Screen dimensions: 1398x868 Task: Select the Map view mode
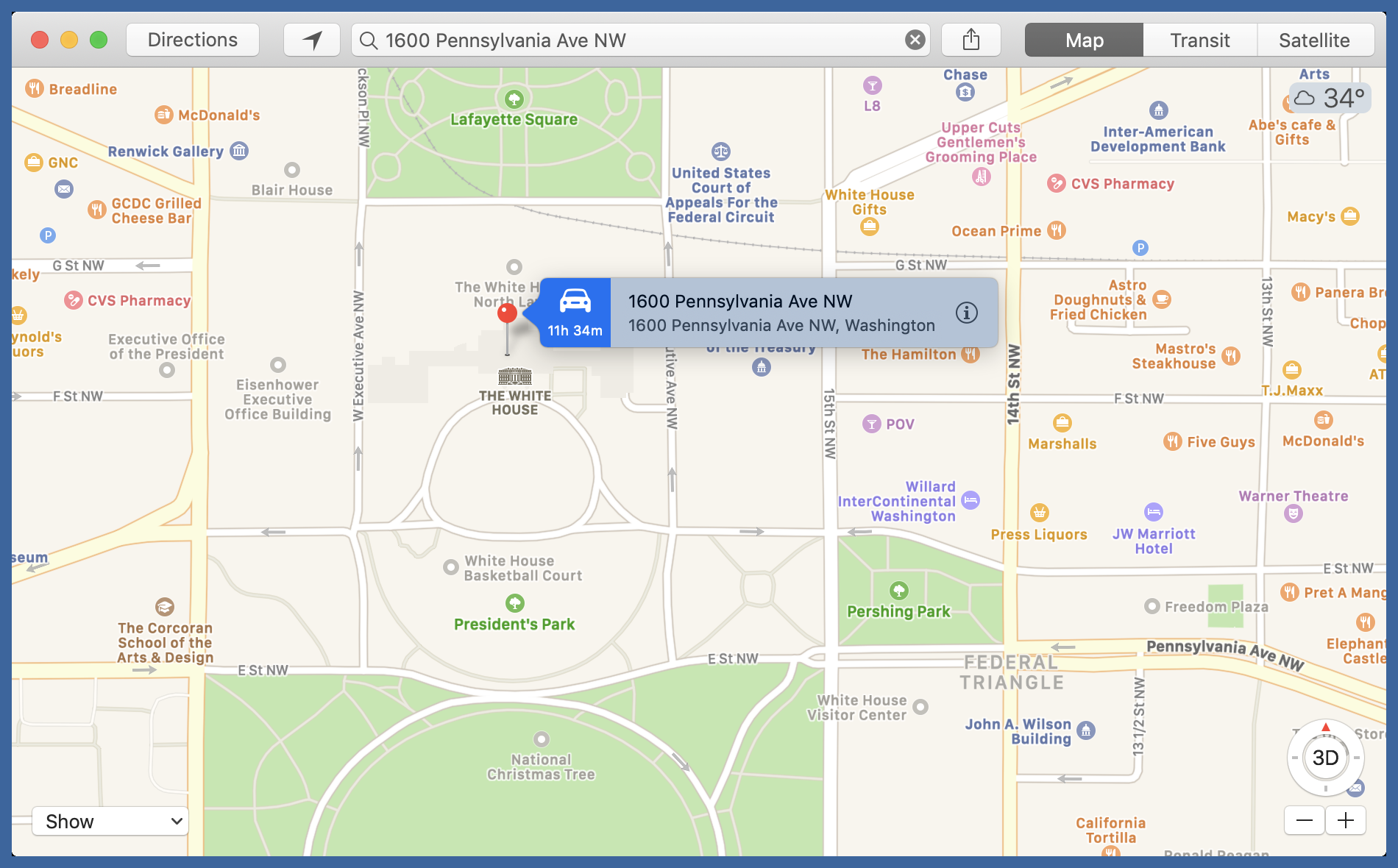(x=1084, y=40)
